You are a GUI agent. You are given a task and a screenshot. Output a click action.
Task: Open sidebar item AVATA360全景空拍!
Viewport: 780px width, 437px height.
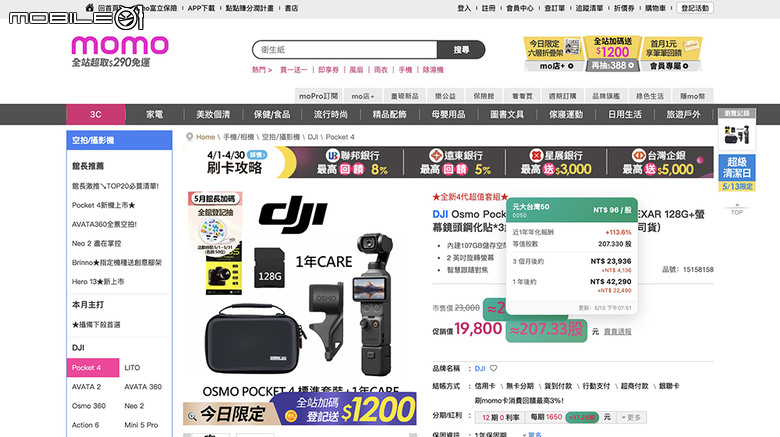(104, 224)
